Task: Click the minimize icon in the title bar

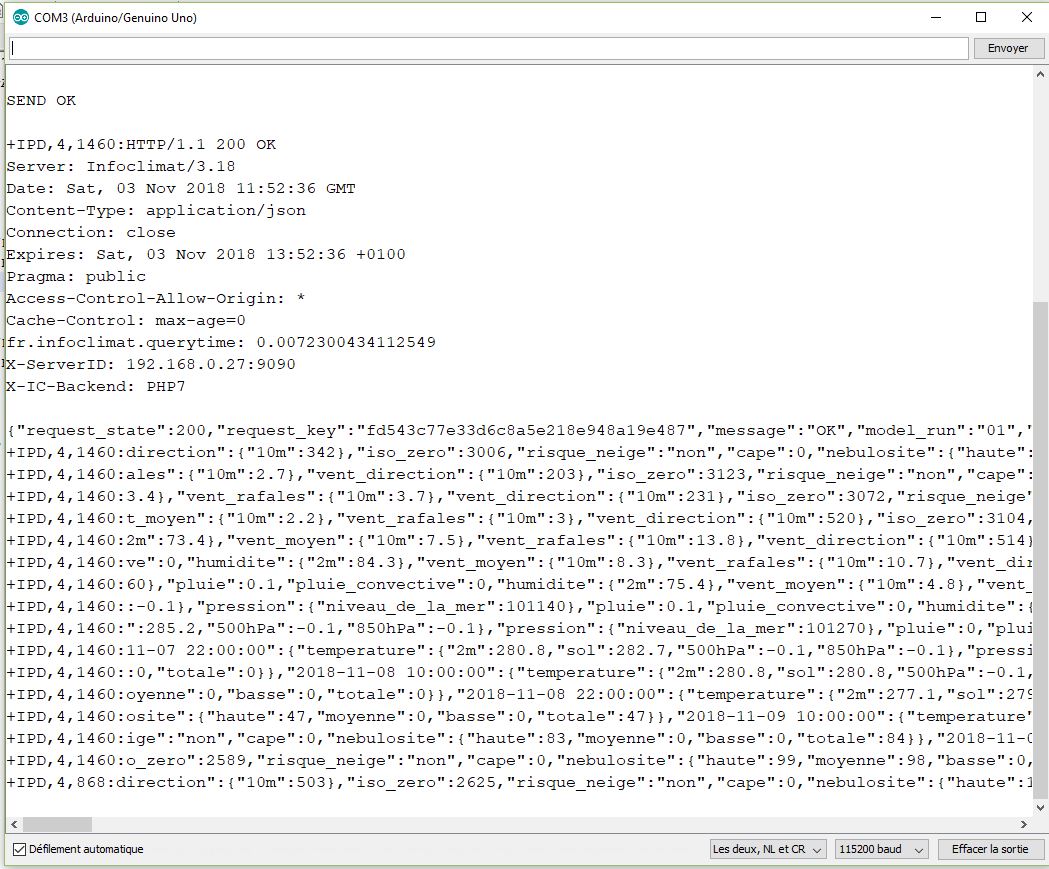Action: [x=935, y=17]
